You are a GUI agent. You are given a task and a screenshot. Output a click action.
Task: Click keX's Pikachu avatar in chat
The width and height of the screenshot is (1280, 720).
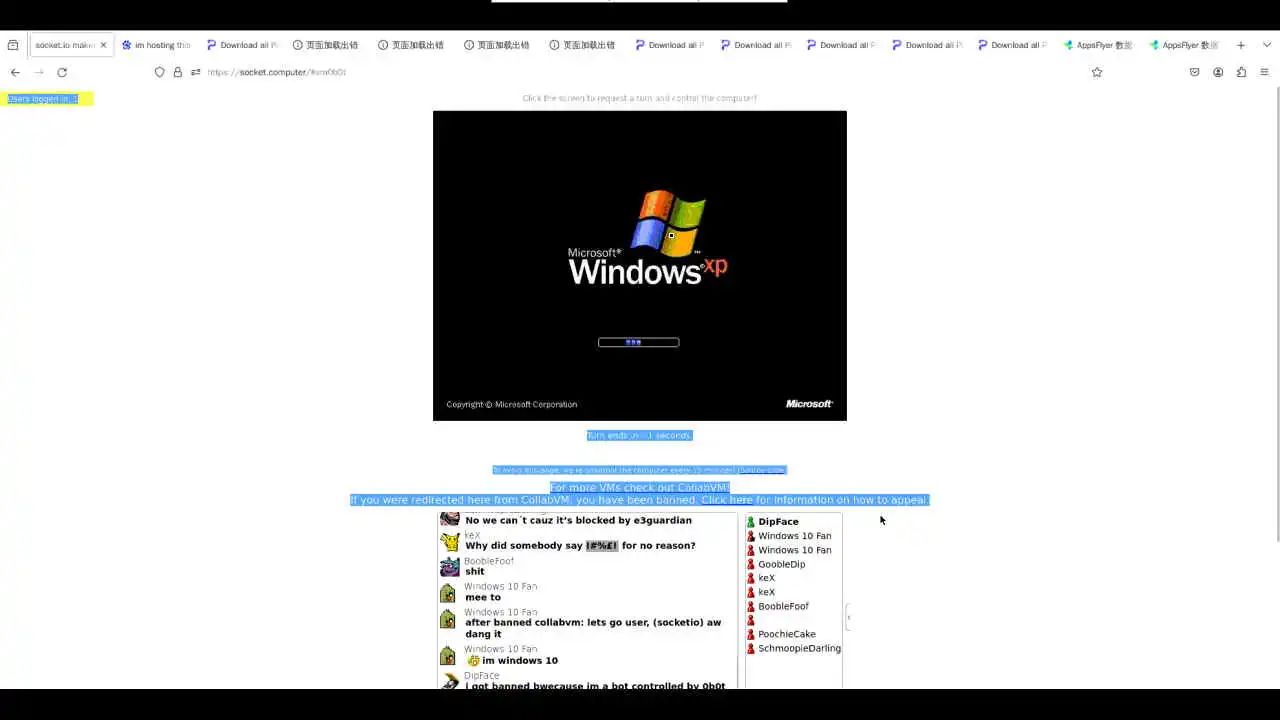(450, 541)
